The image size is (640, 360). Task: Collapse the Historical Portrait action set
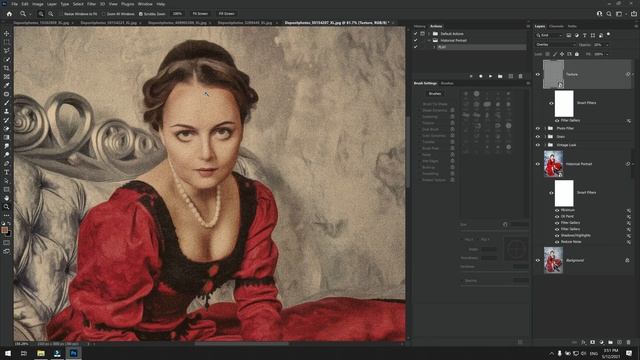[429, 40]
